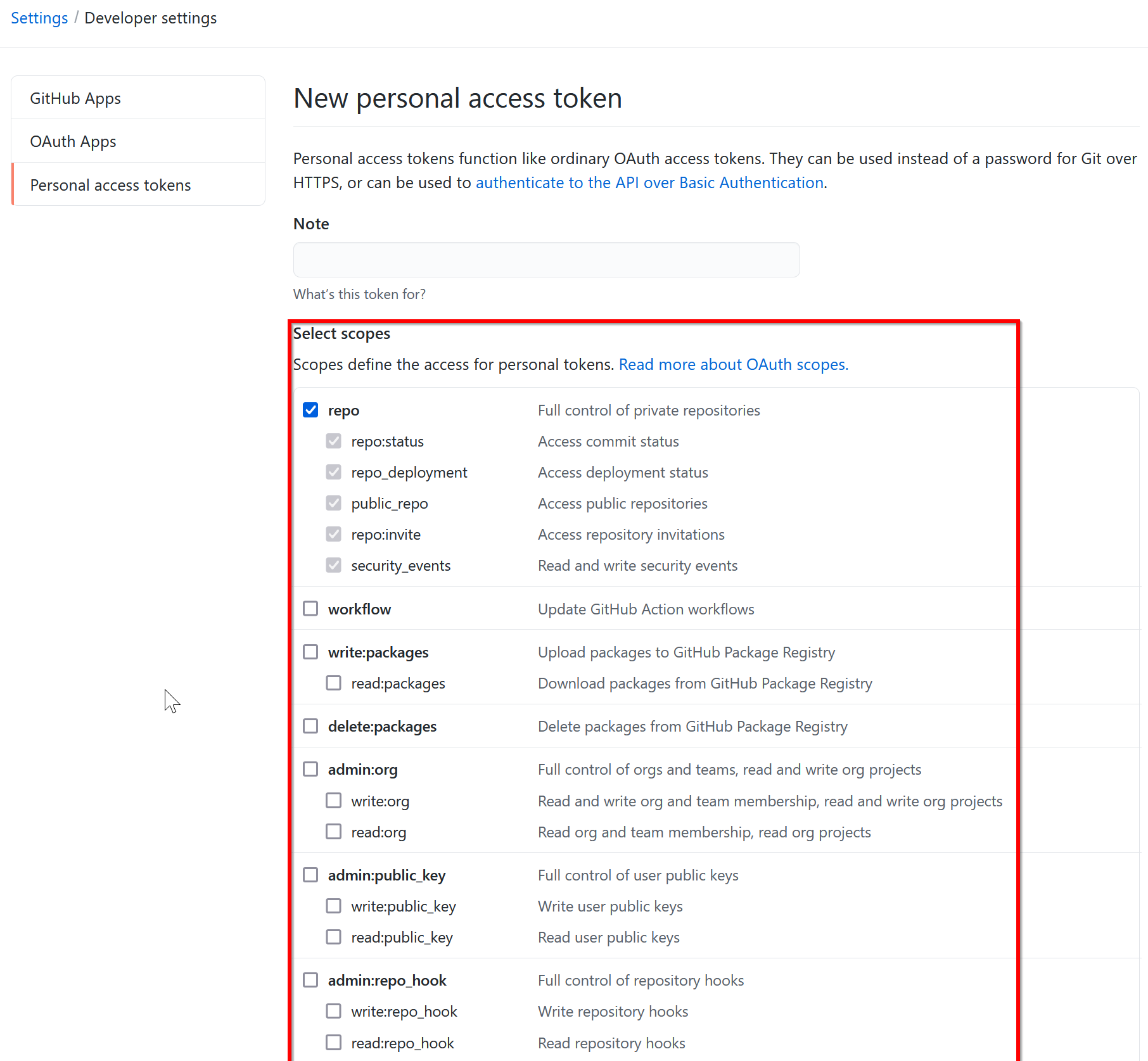The image size is (1148, 1061).
Task: Enable admin:repo_hook scope checkbox
Action: (x=310, y=980)
